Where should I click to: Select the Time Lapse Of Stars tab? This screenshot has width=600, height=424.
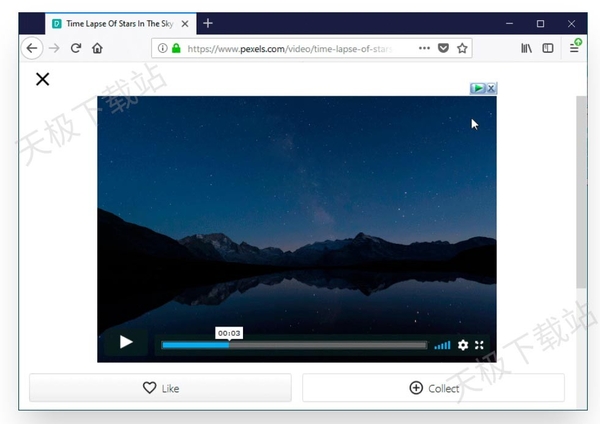(x=121, y=24)
